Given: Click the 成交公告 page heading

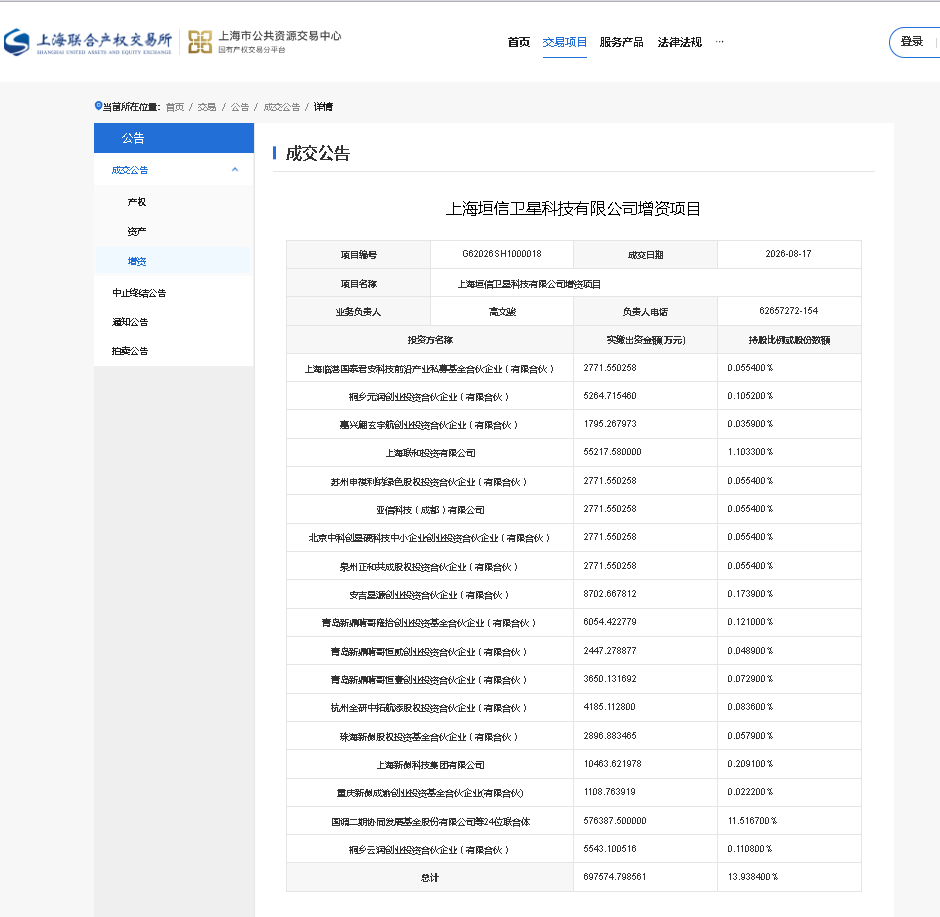Looking at the screenshot, I should tap(318, 153).
